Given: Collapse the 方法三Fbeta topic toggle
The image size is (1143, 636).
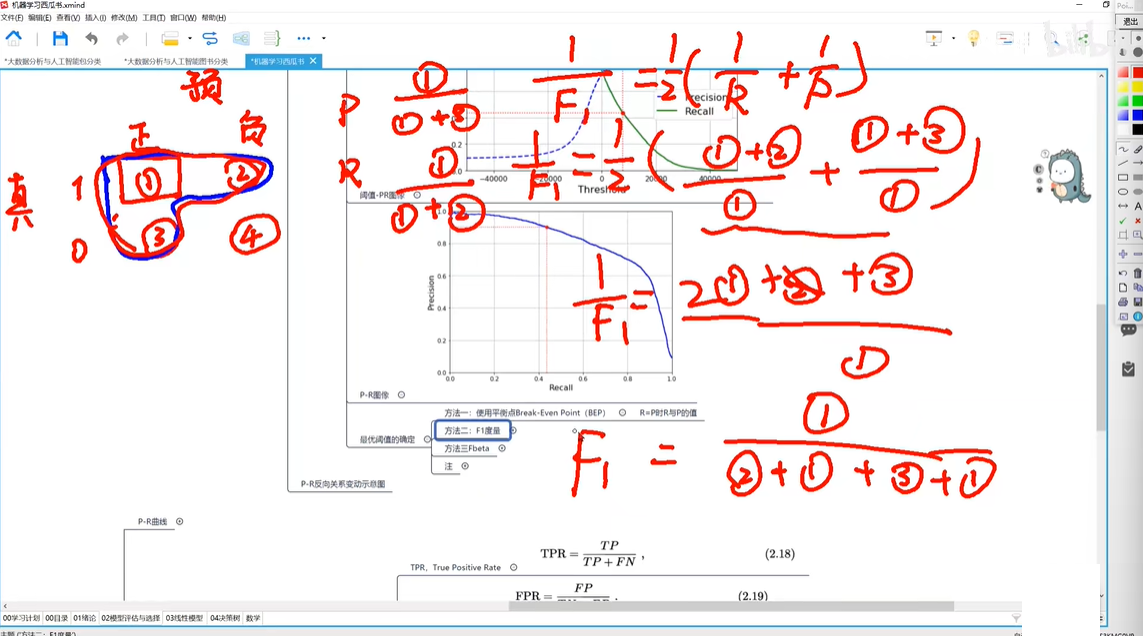Looking at the screenshot, I should [x=502, y=448].
